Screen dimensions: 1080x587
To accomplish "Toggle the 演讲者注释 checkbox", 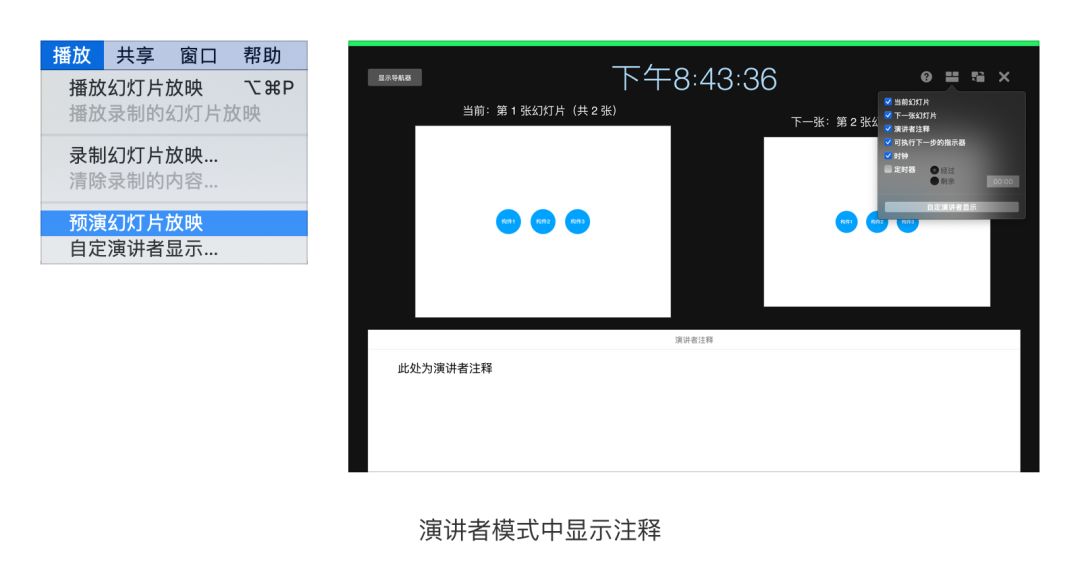I will click(x=888, y=128).
